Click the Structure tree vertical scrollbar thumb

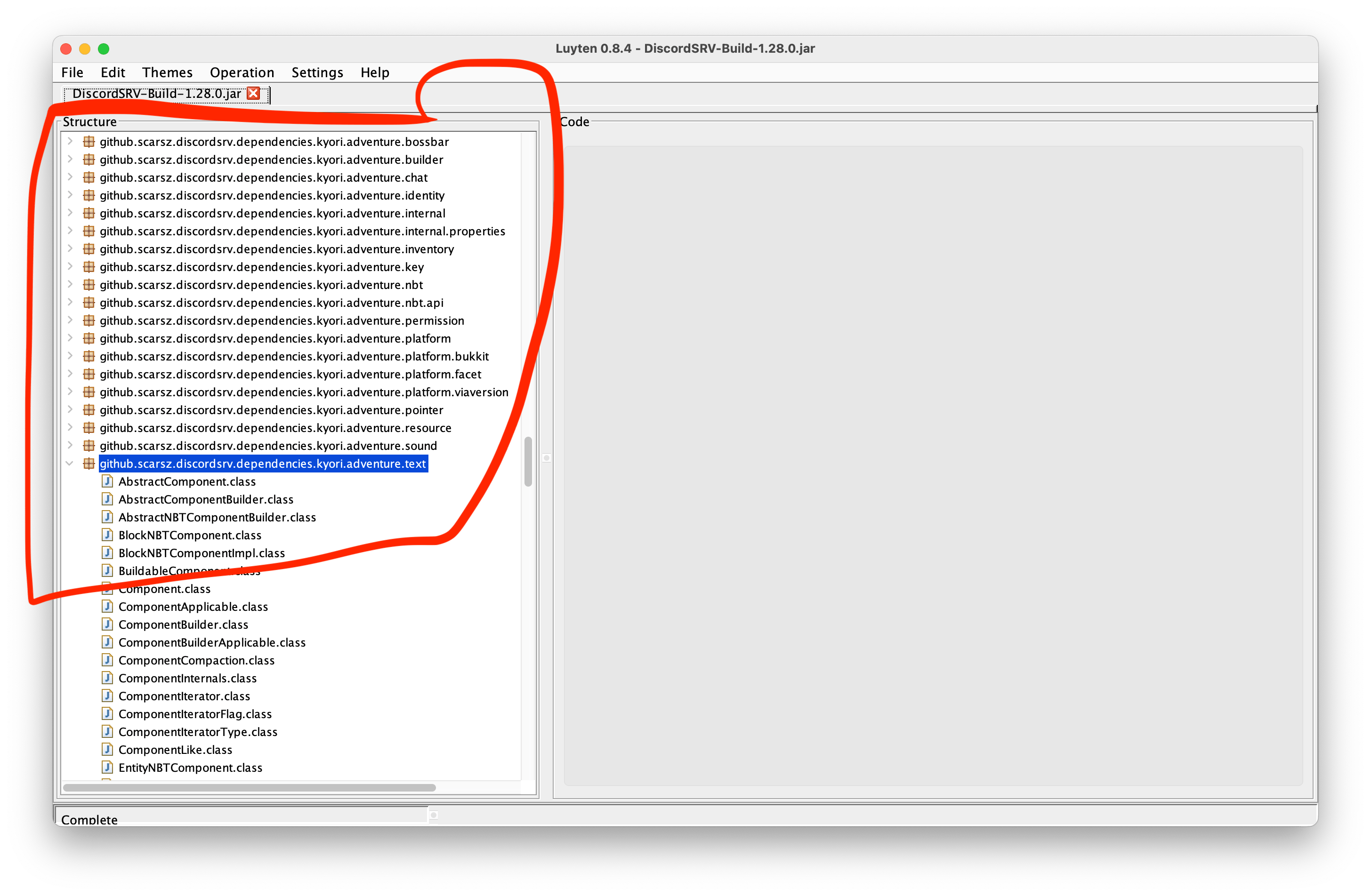528,462
